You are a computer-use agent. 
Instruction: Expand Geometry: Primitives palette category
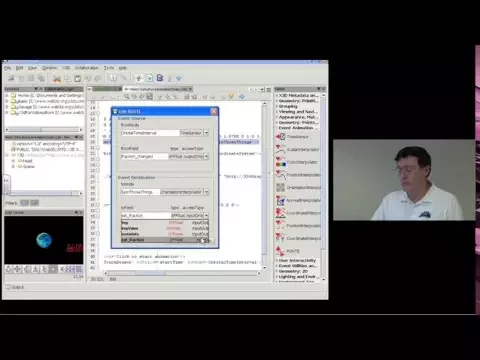(x=297, y=101)
